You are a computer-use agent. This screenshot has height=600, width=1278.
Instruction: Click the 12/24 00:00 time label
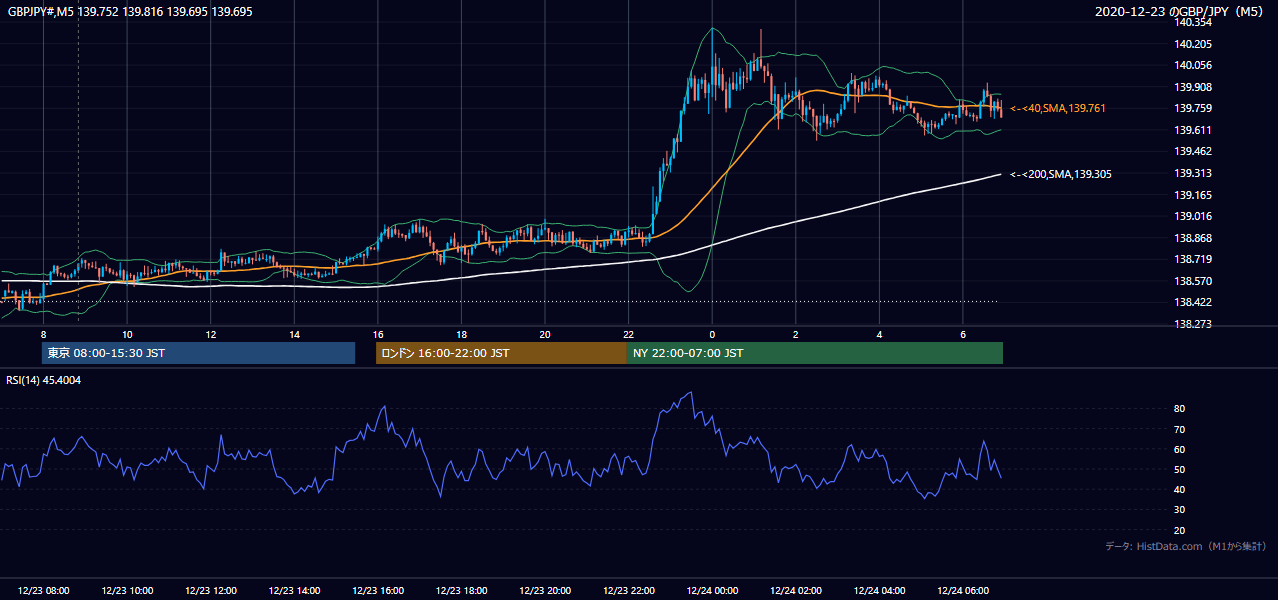coord(712,591)
